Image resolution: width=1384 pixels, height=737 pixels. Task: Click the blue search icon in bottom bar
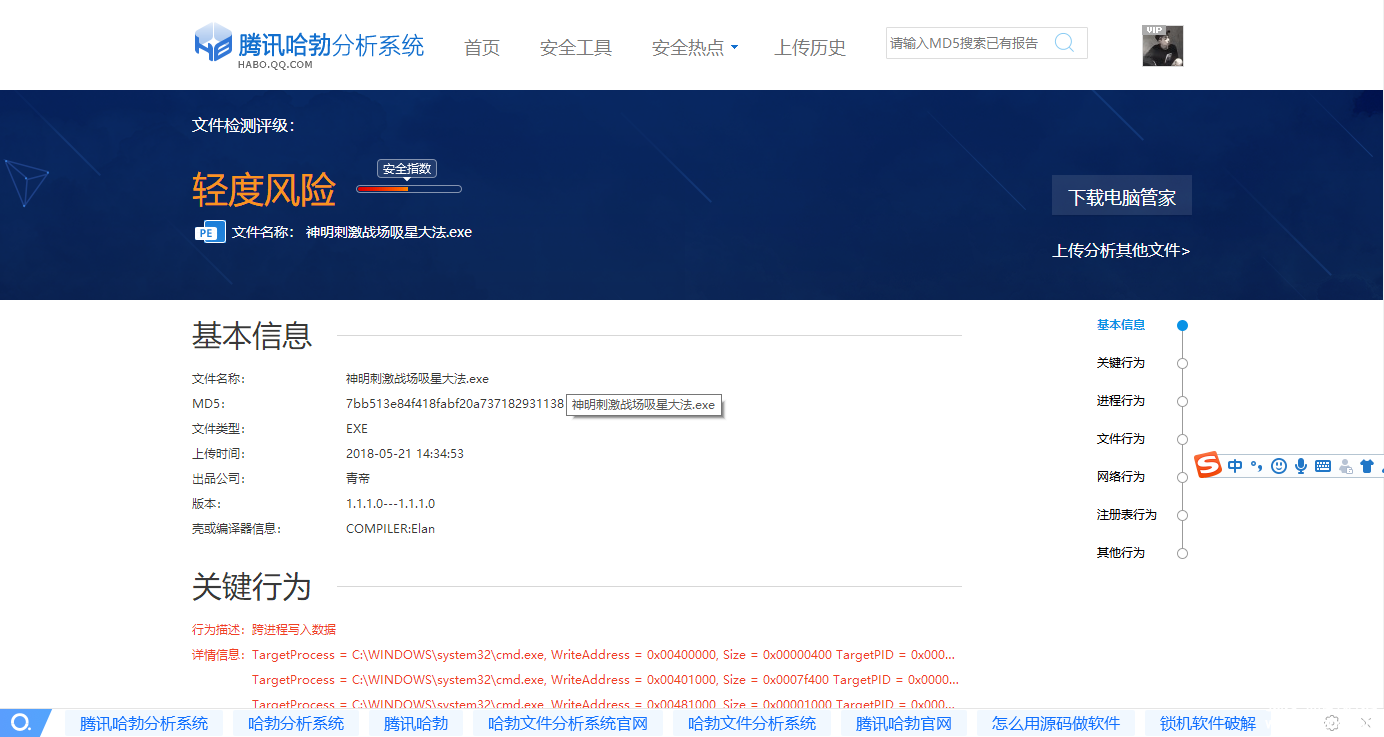[x=21, y=723]
